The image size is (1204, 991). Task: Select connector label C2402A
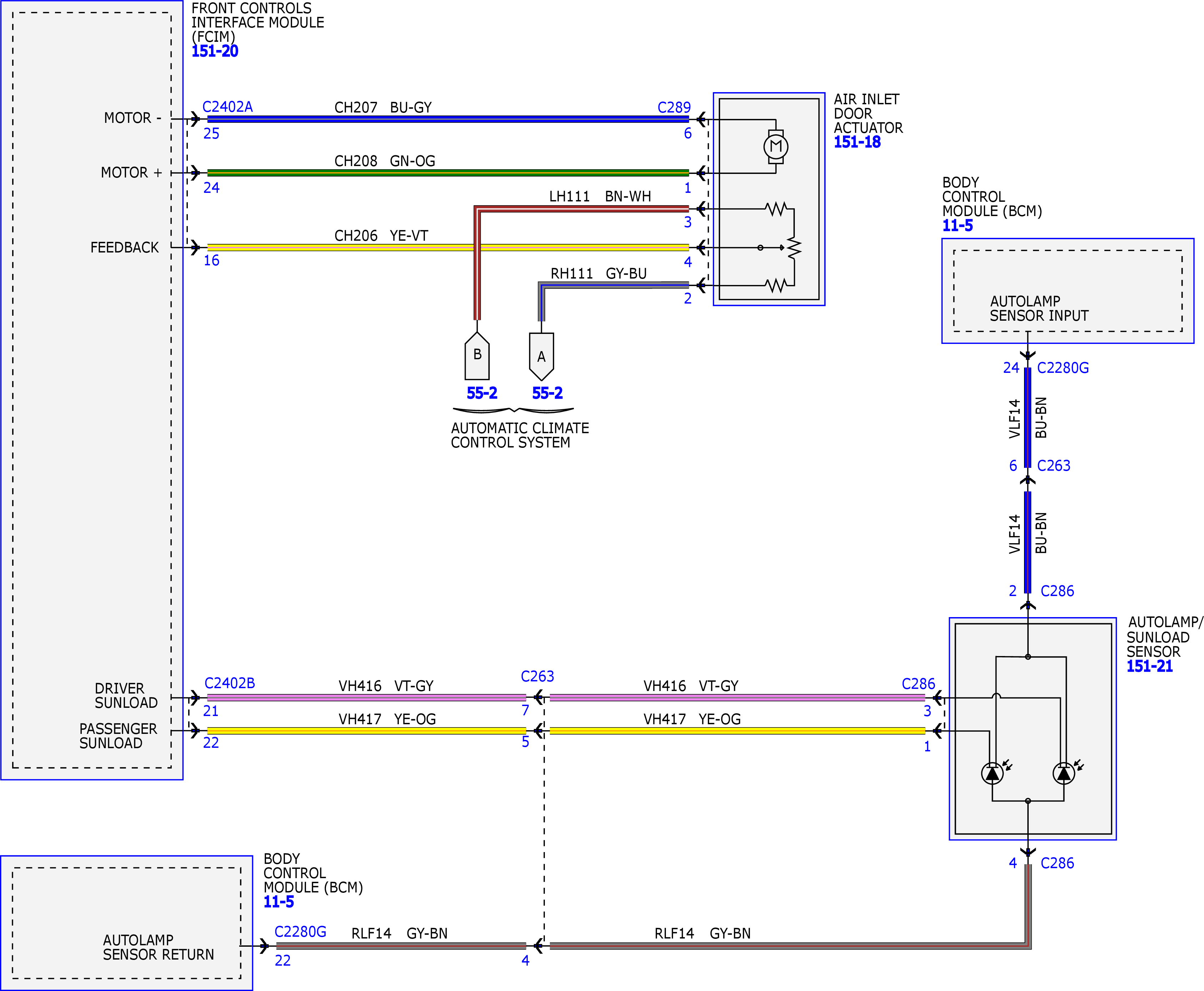[228, 107]
